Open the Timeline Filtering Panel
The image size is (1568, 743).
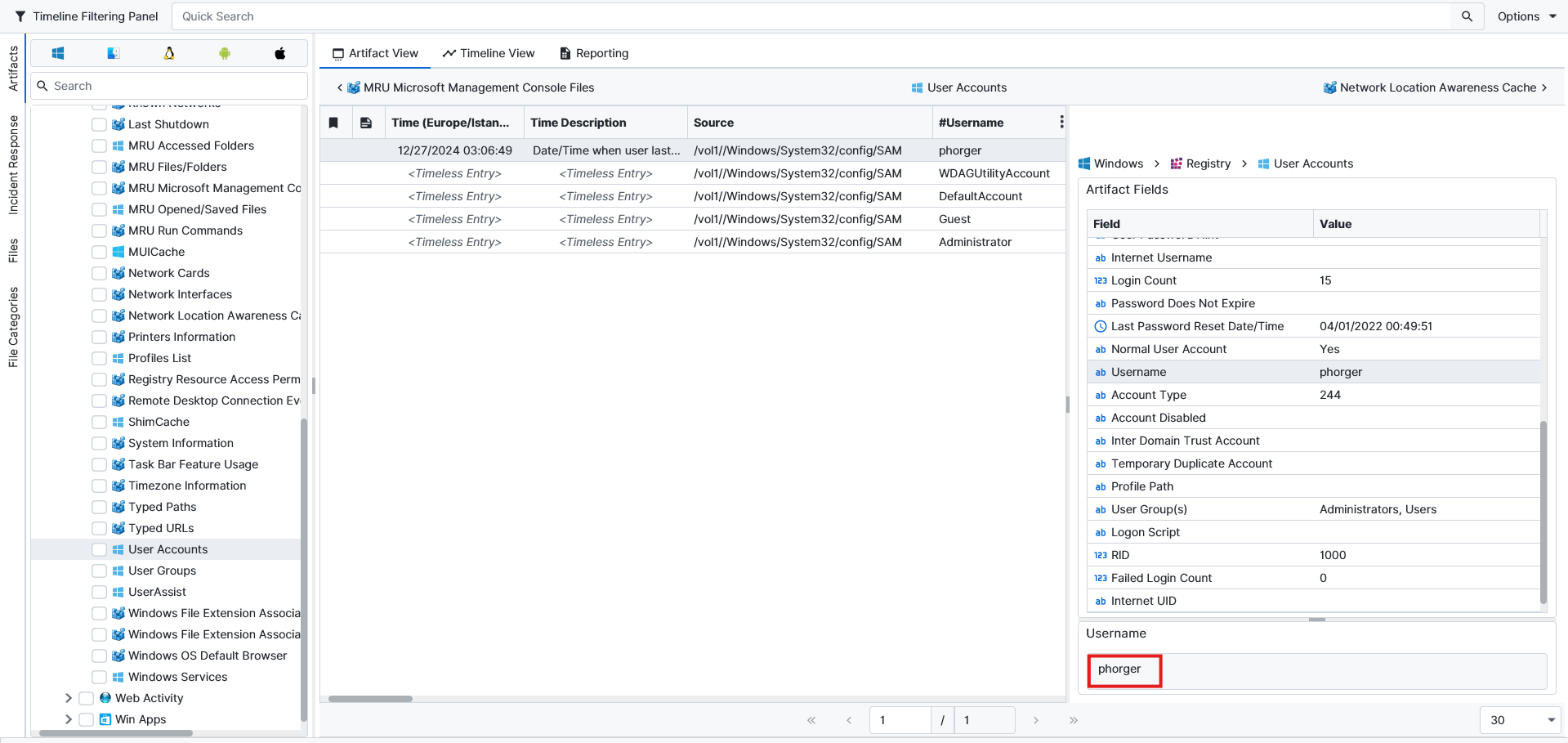coord(87,16)
